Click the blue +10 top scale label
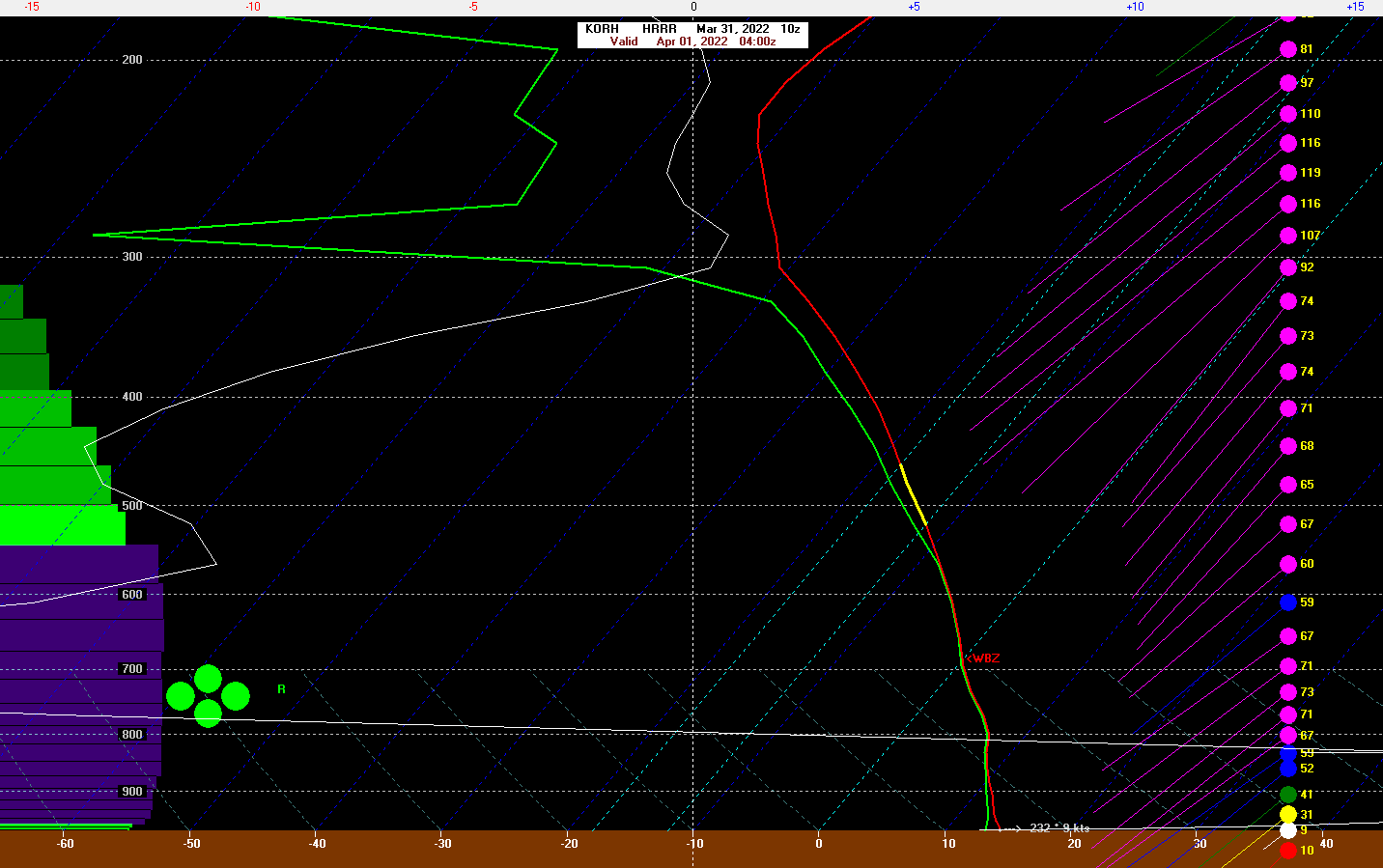 click(1135, 7)
